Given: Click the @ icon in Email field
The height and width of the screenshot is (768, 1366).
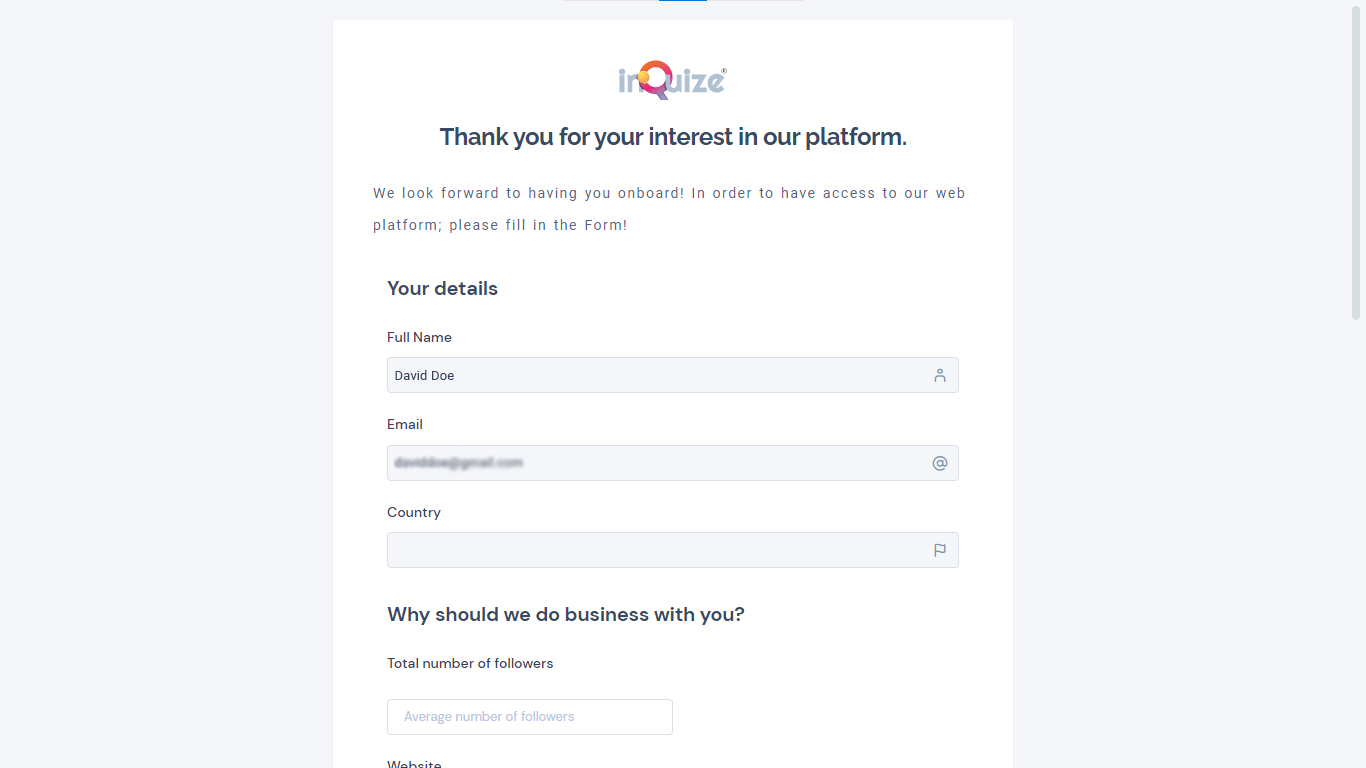Looking at the screenshot, I should point(940,463).
